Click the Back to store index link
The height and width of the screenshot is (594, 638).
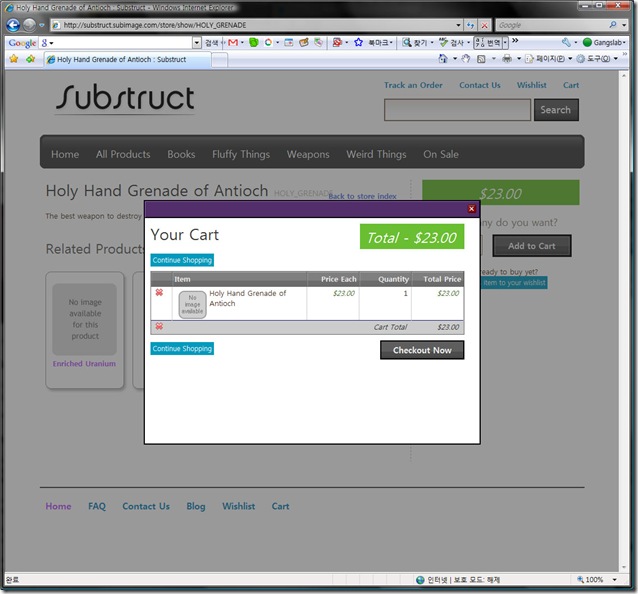click(362, 196)
